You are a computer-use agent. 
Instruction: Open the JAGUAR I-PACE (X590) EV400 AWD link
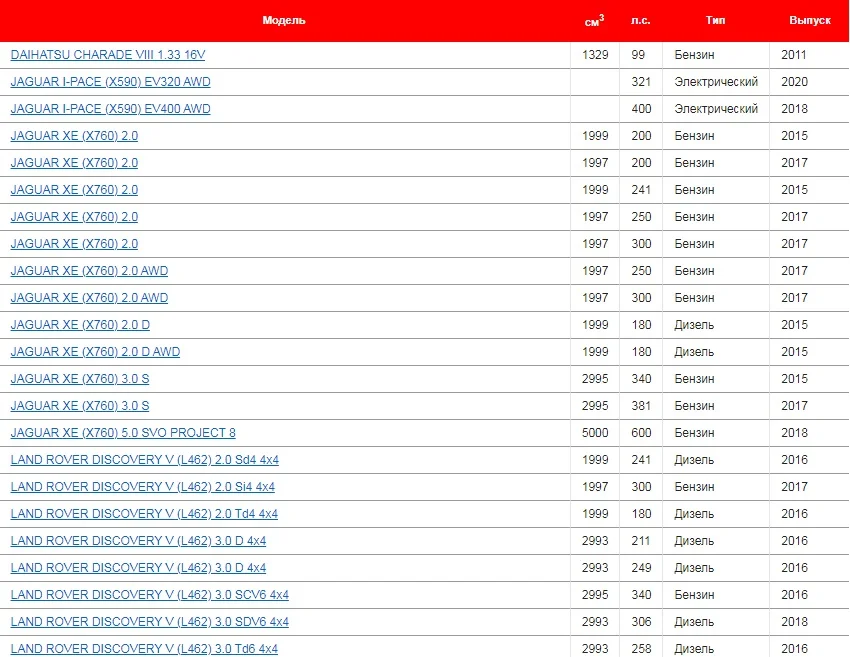tap(111, 109)
